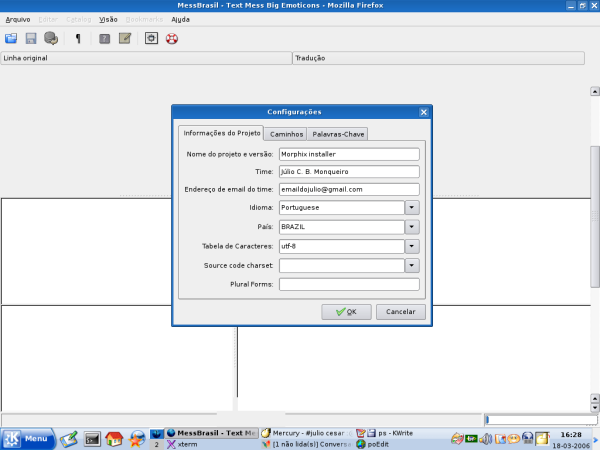Screen dimensions: 600x450
Task: Expand the Idioma dropdown arrow
Action: point(412,207)
